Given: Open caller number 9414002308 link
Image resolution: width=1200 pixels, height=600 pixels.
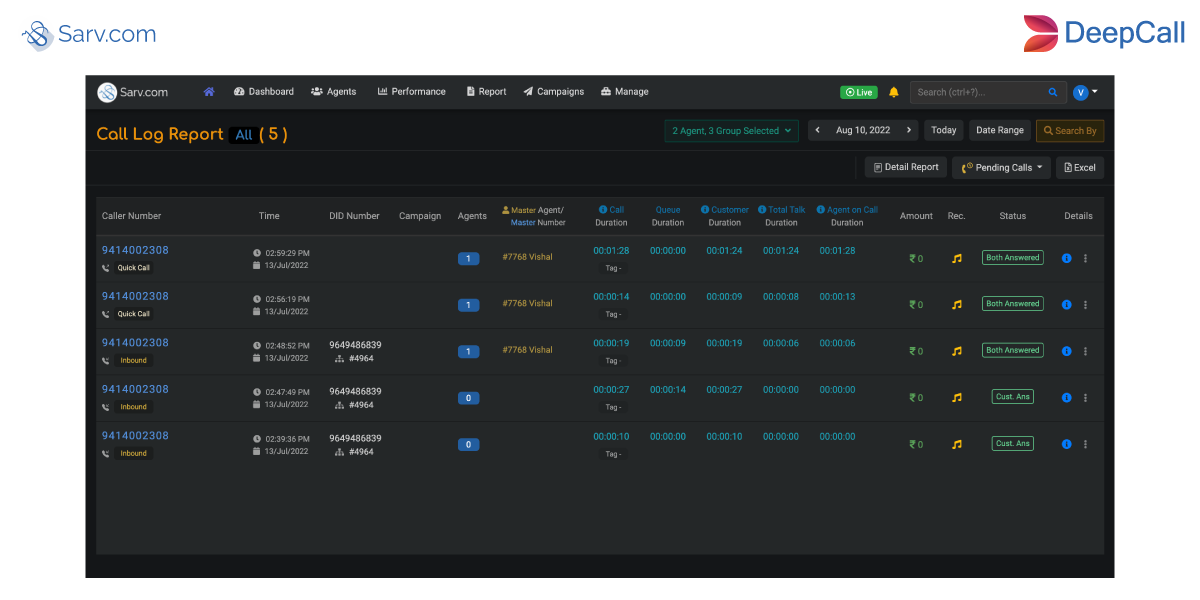Looking at the screenshot, I should pyautogui.click(x=135, y=249).
